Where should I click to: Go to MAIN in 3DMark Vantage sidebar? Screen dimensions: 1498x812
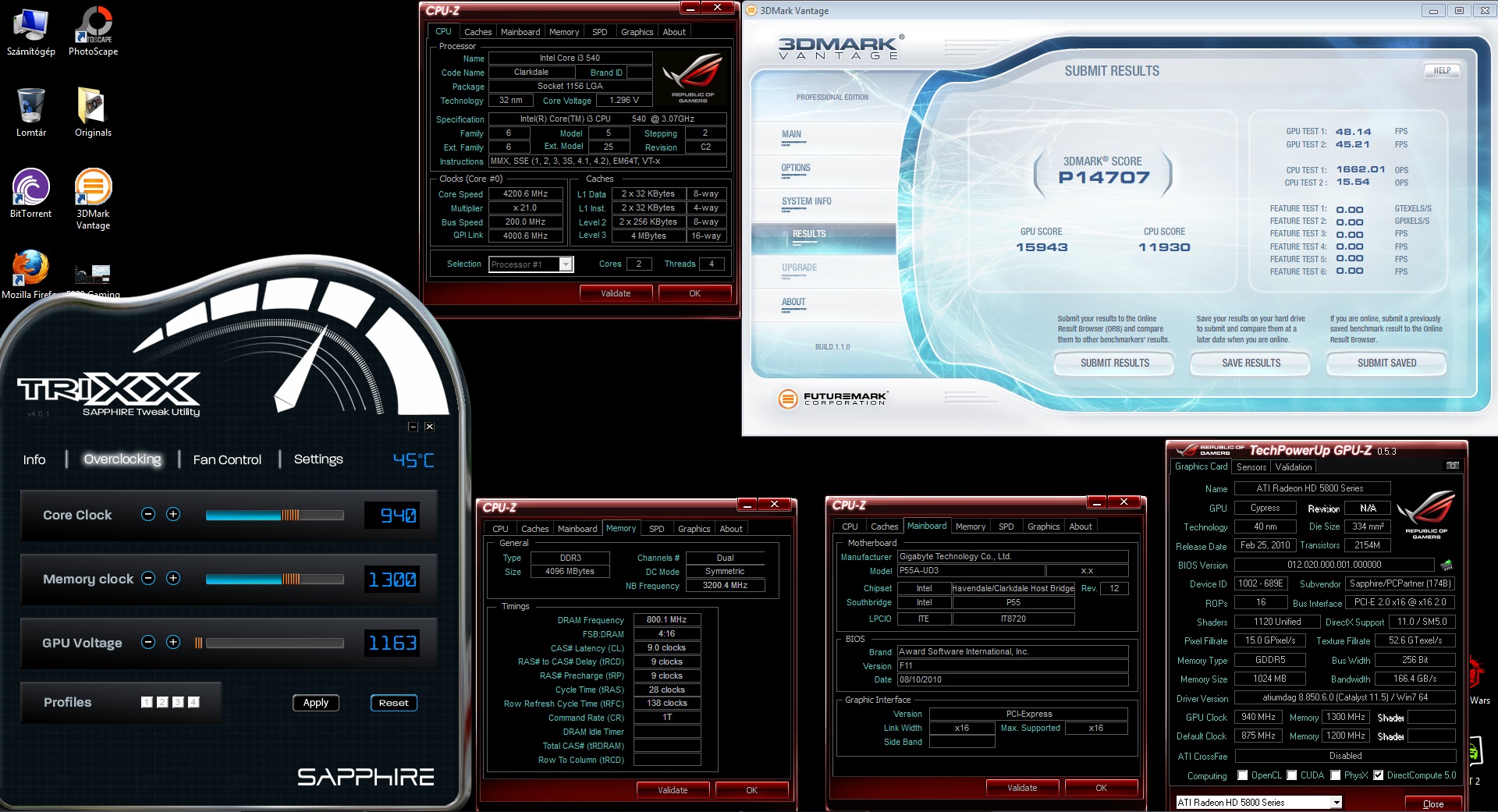(791, 134)
